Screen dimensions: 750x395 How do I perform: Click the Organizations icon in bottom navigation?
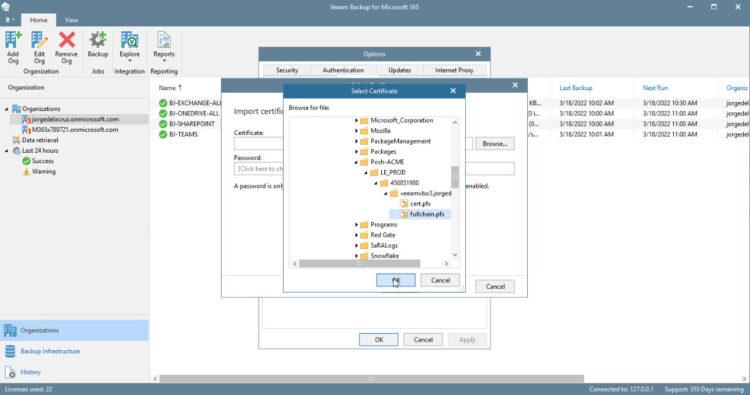[x=10, y=330]
